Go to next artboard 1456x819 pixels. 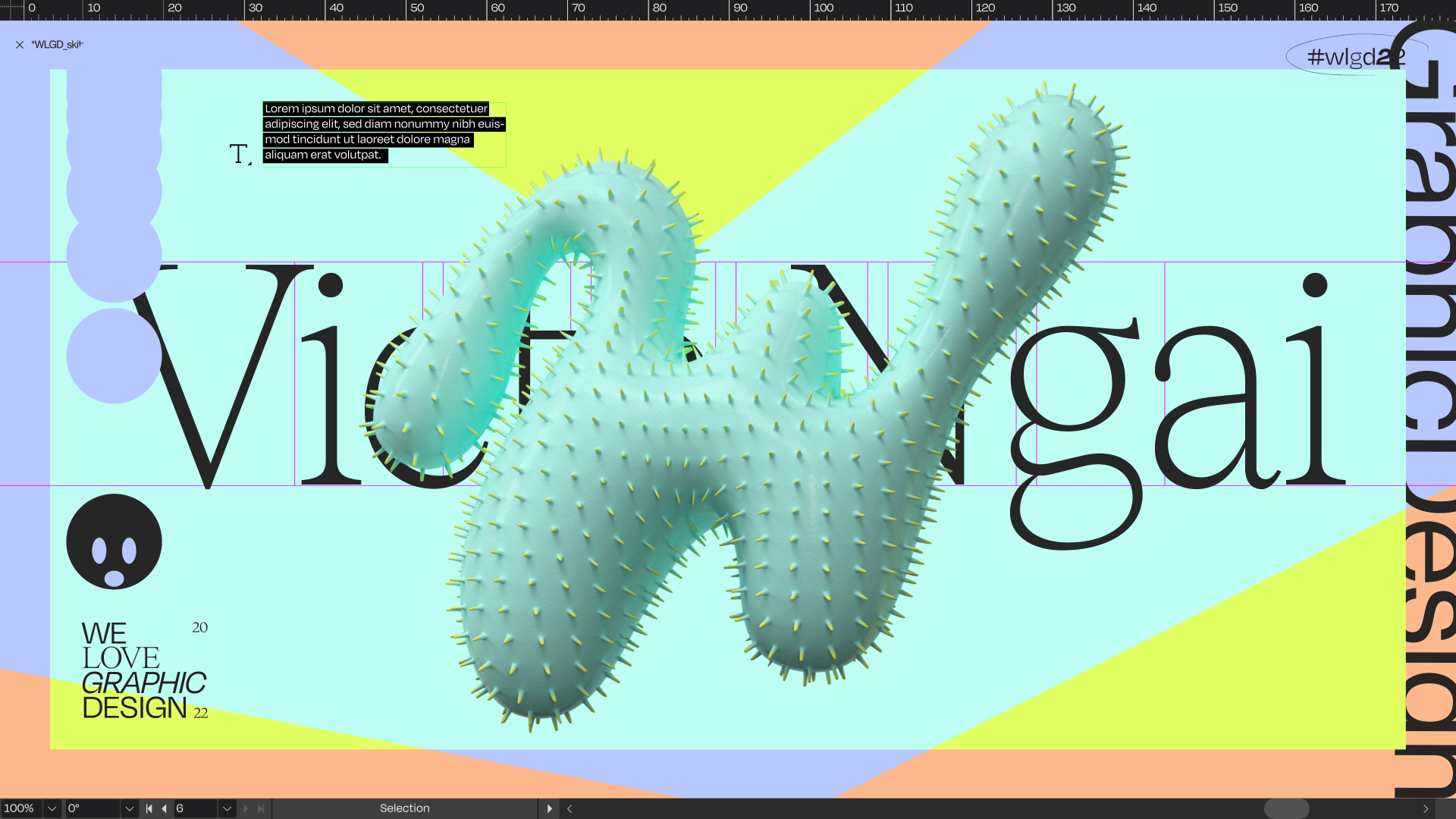coord(246,808)
